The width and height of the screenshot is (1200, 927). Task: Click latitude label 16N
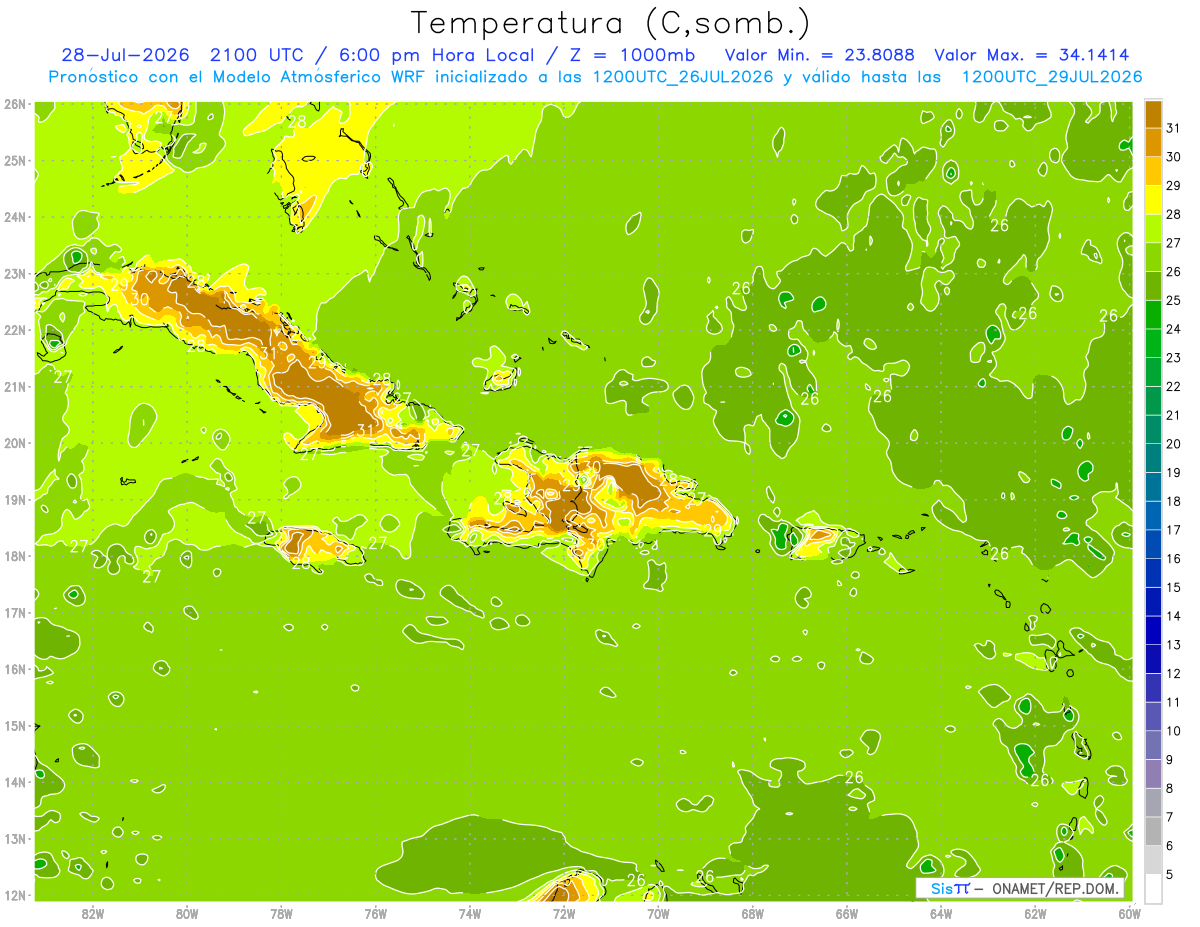pyautogui.click(x=14, y=669)
